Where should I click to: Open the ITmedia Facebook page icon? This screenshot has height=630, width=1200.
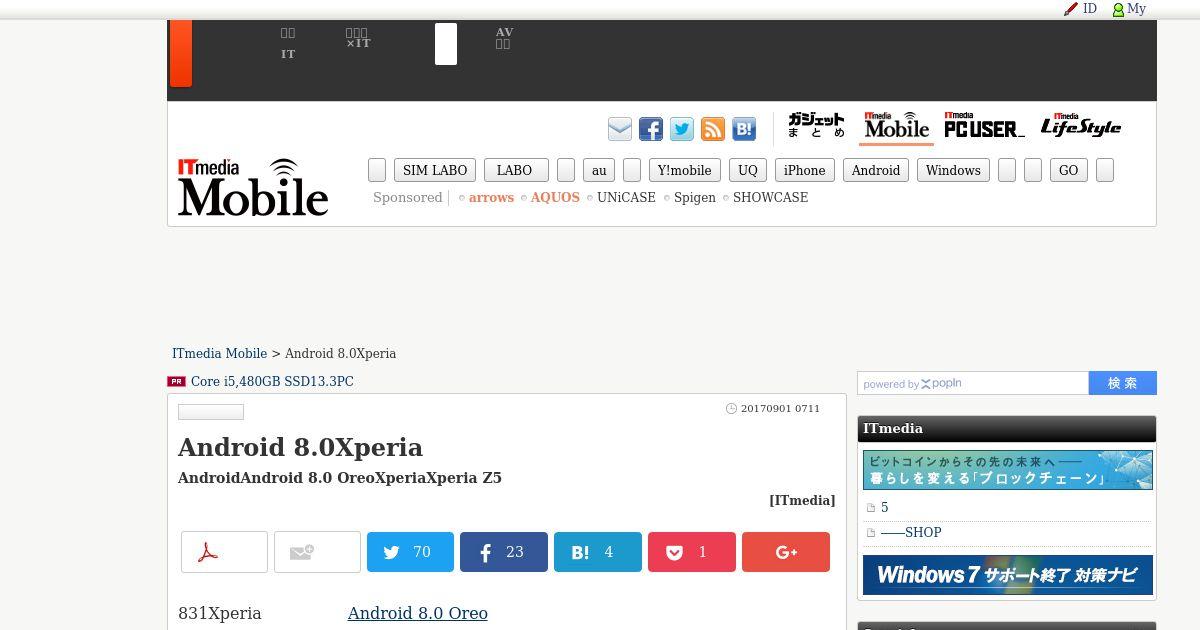click(x=651, y=129)
